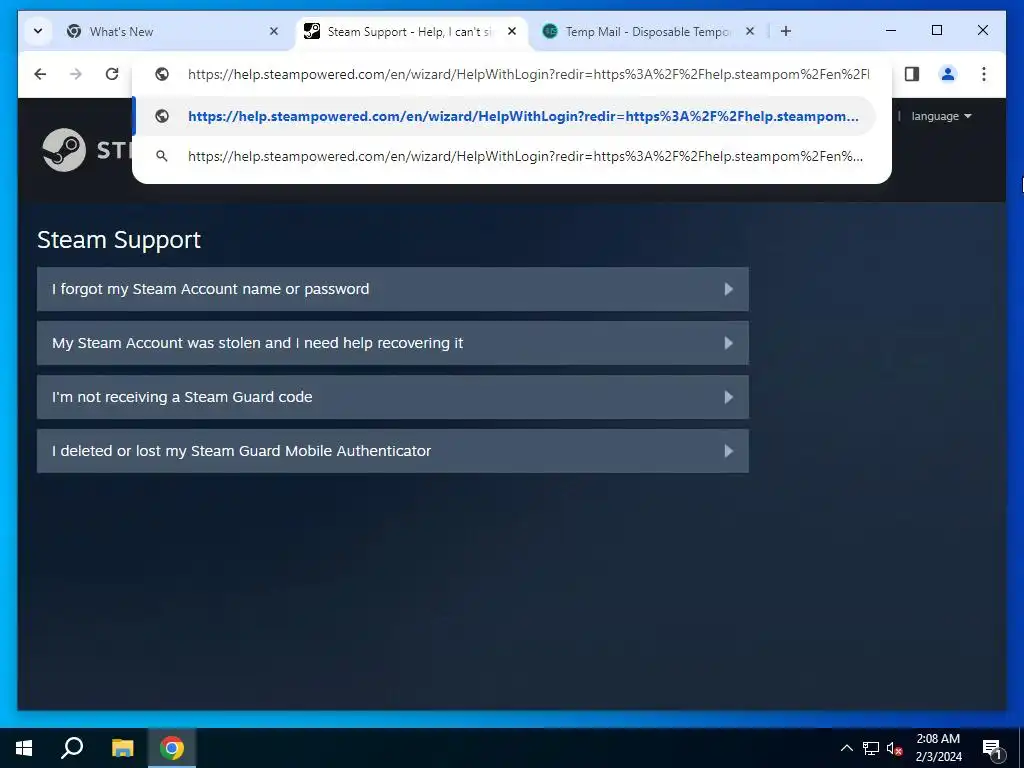The height and width of the screenshot is (768, 1024).
Task: Open the Chrome three-dot menu
Action: click(984, 74)
